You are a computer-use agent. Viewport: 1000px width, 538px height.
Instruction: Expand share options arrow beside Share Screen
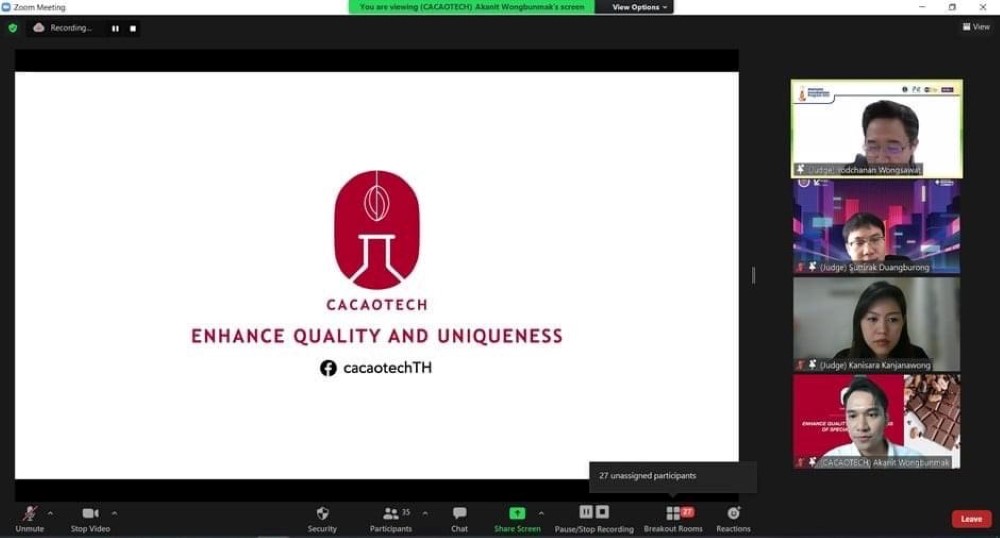541,513
